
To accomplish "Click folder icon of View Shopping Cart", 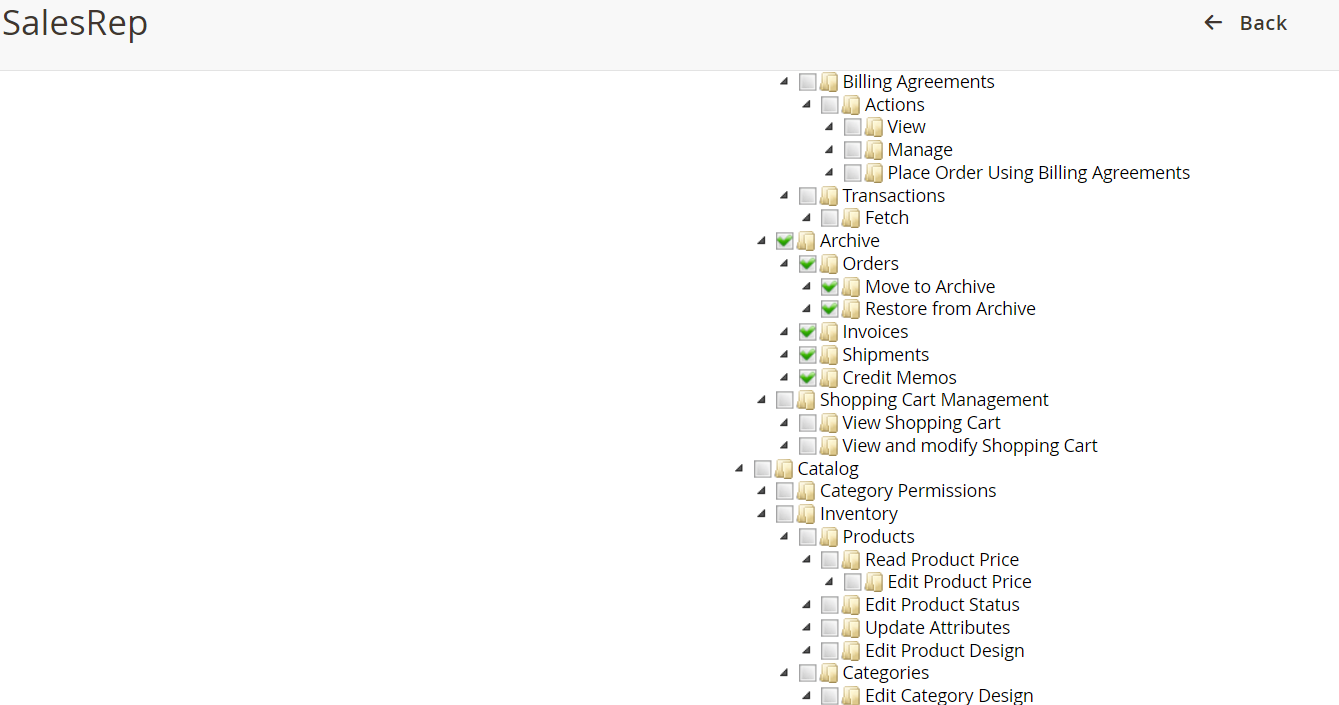I will [829, 423].
